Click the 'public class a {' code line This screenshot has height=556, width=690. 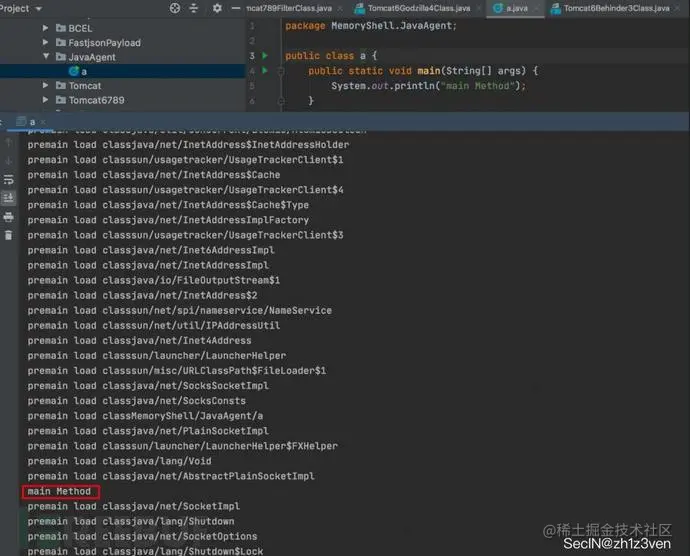(331, 56)
